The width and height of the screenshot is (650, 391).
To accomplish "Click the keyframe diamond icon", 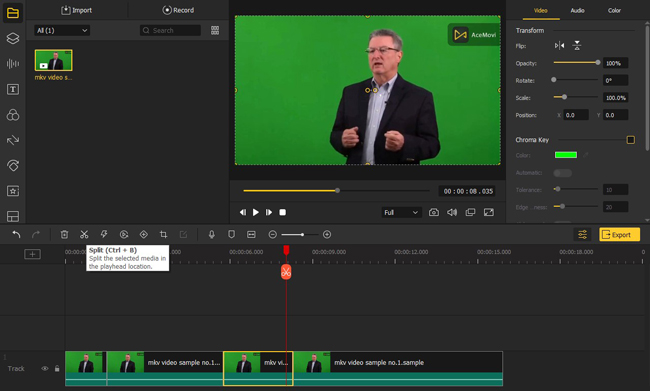I will tap(143, 234).
